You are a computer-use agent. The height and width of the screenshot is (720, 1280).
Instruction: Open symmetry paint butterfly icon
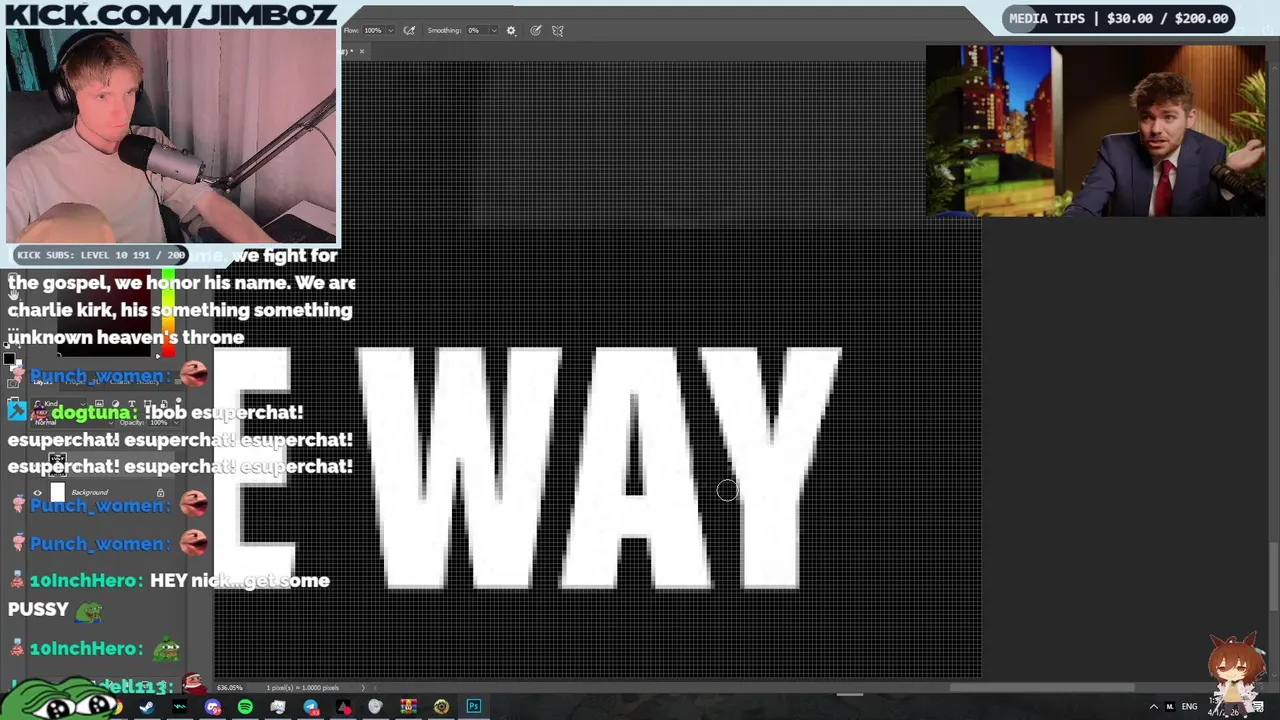[558, 30]
